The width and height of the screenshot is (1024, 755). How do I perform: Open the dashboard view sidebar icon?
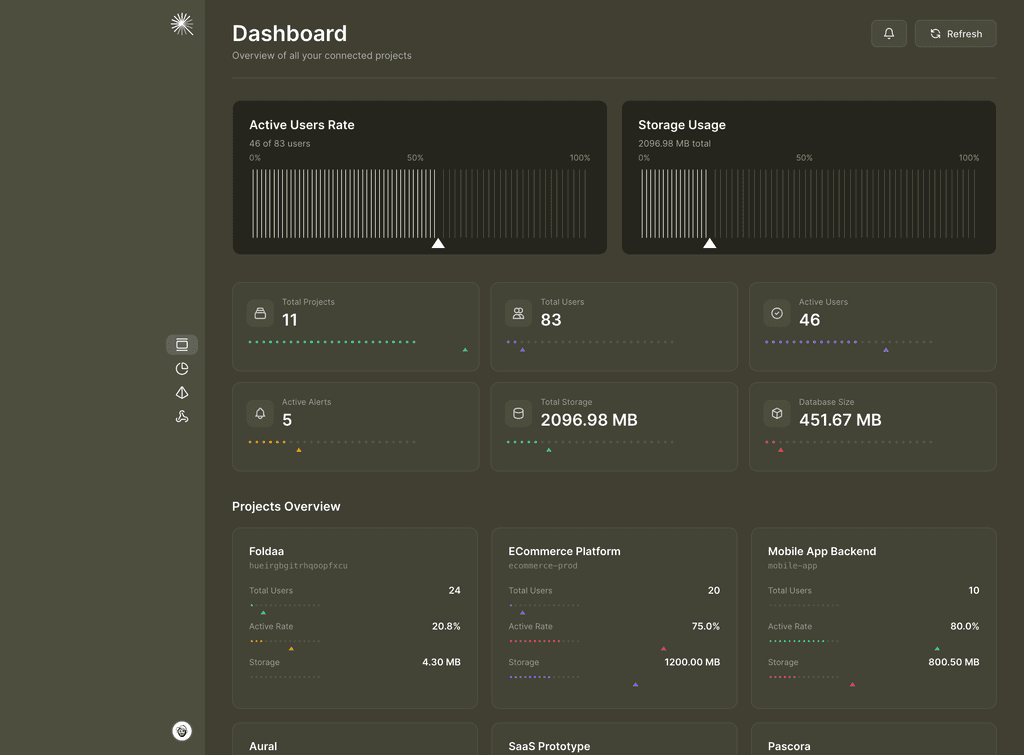(x=182, y=344)
